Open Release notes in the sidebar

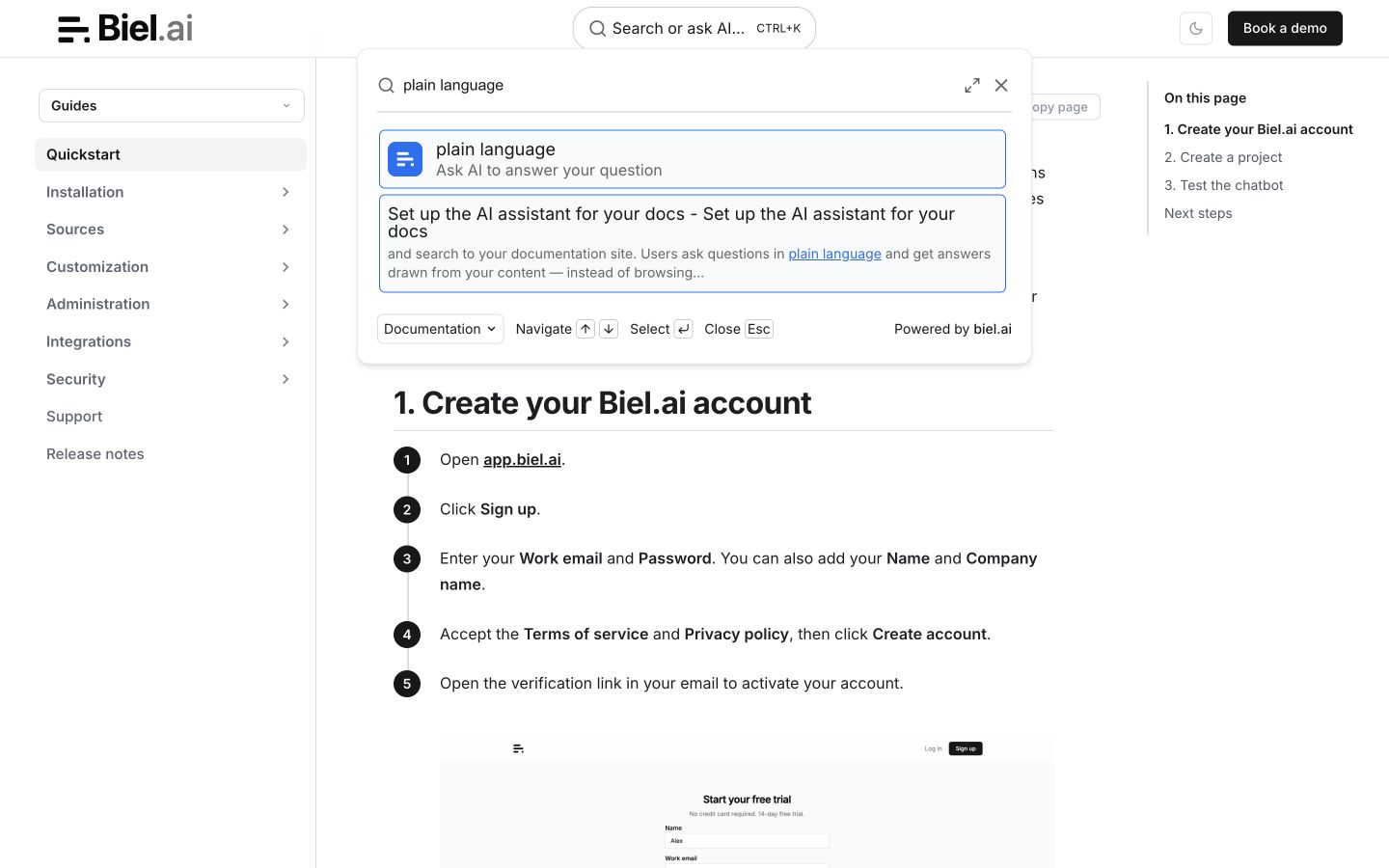tap(95, 454)
